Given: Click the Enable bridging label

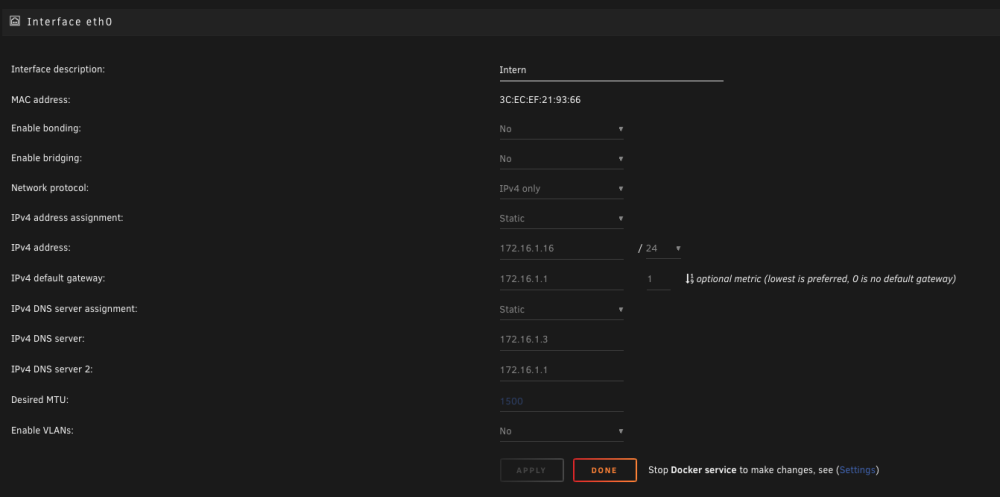Looking at the screenshot, I should coord(47,158).
